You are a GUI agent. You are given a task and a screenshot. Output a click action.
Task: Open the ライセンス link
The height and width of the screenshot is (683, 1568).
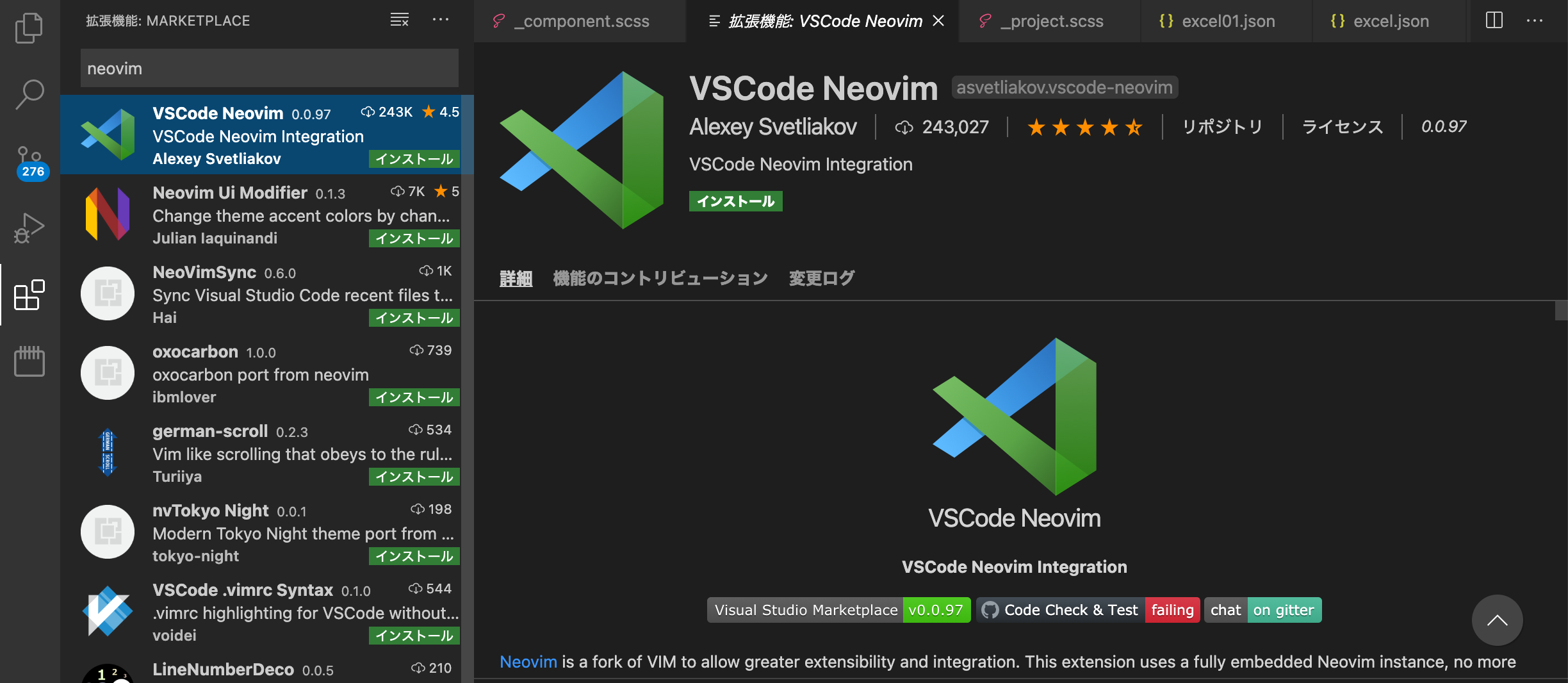click(x=1343, y=127)
